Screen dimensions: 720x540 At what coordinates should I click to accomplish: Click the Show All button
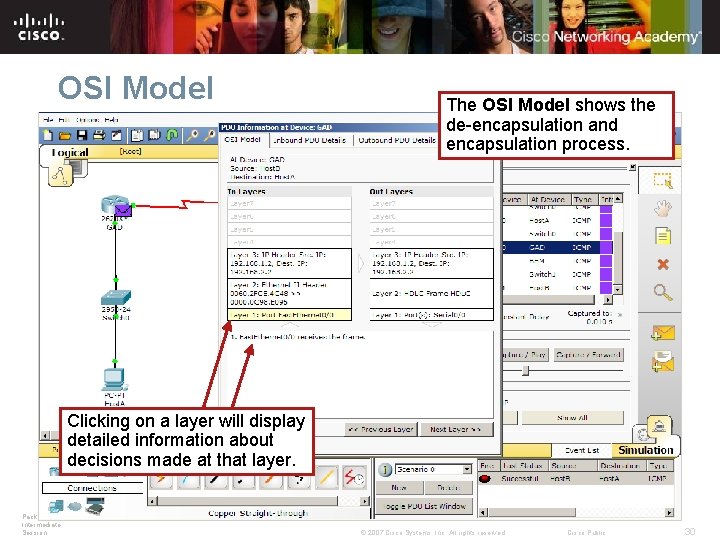click(x=572, y=418)
